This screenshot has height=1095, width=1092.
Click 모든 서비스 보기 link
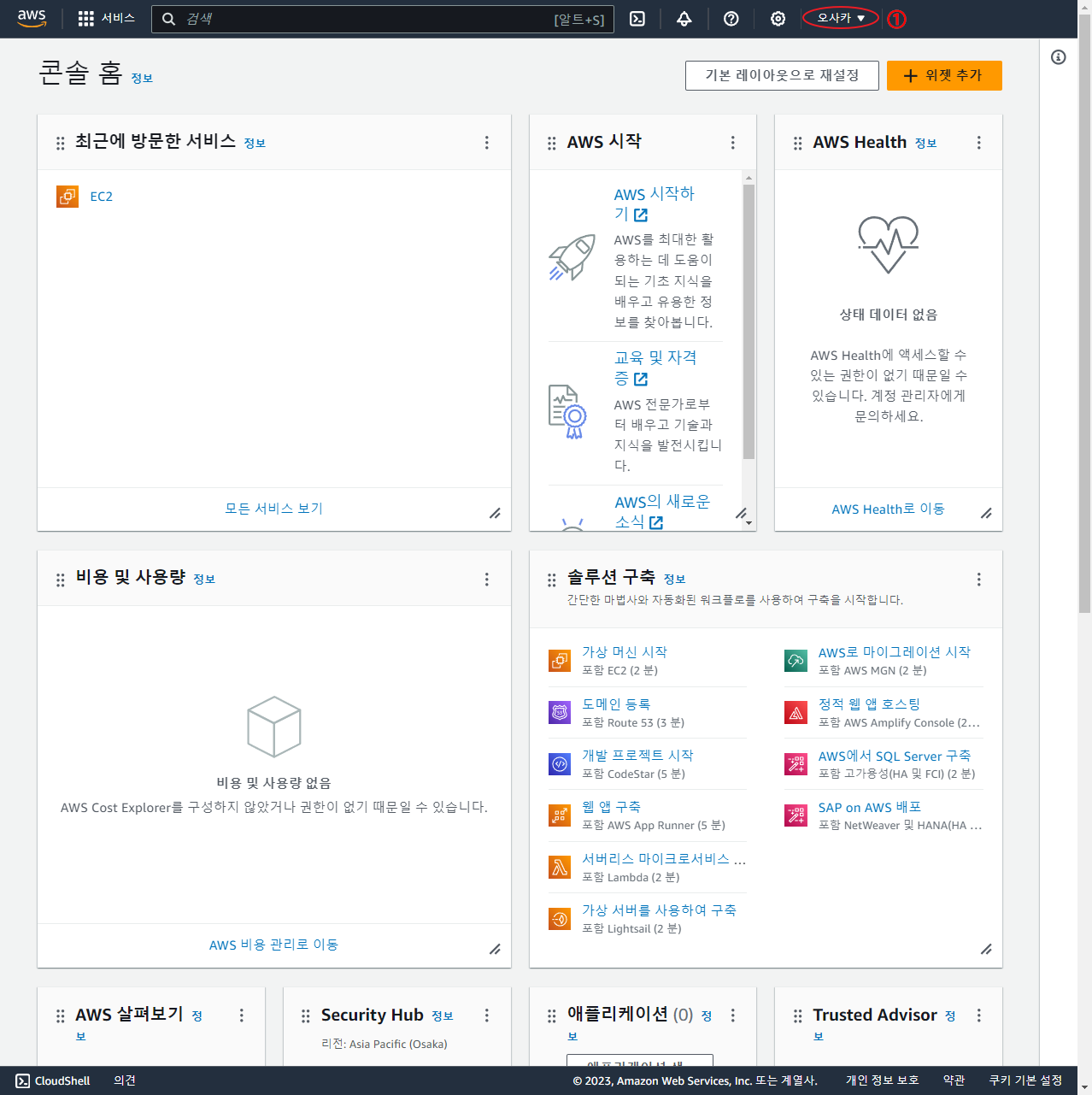273,509
